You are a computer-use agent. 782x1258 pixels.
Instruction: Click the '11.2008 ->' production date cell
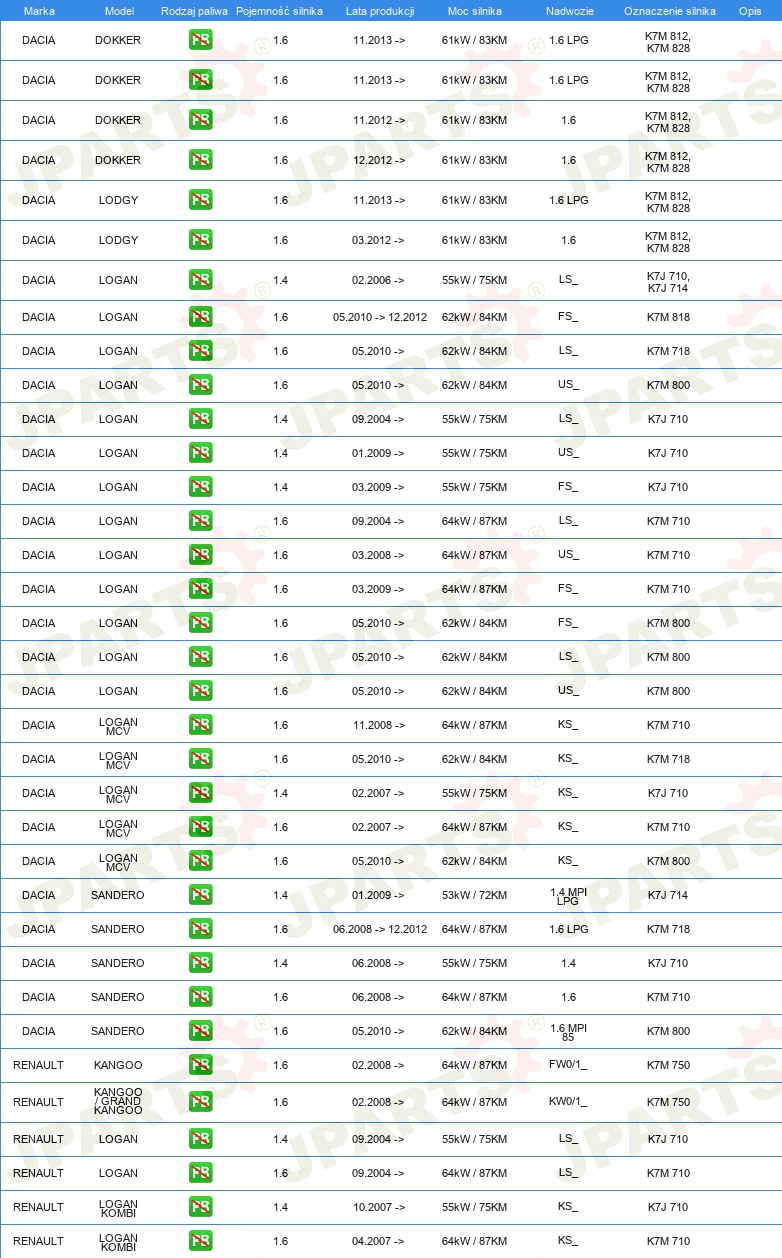coord(378,725)
